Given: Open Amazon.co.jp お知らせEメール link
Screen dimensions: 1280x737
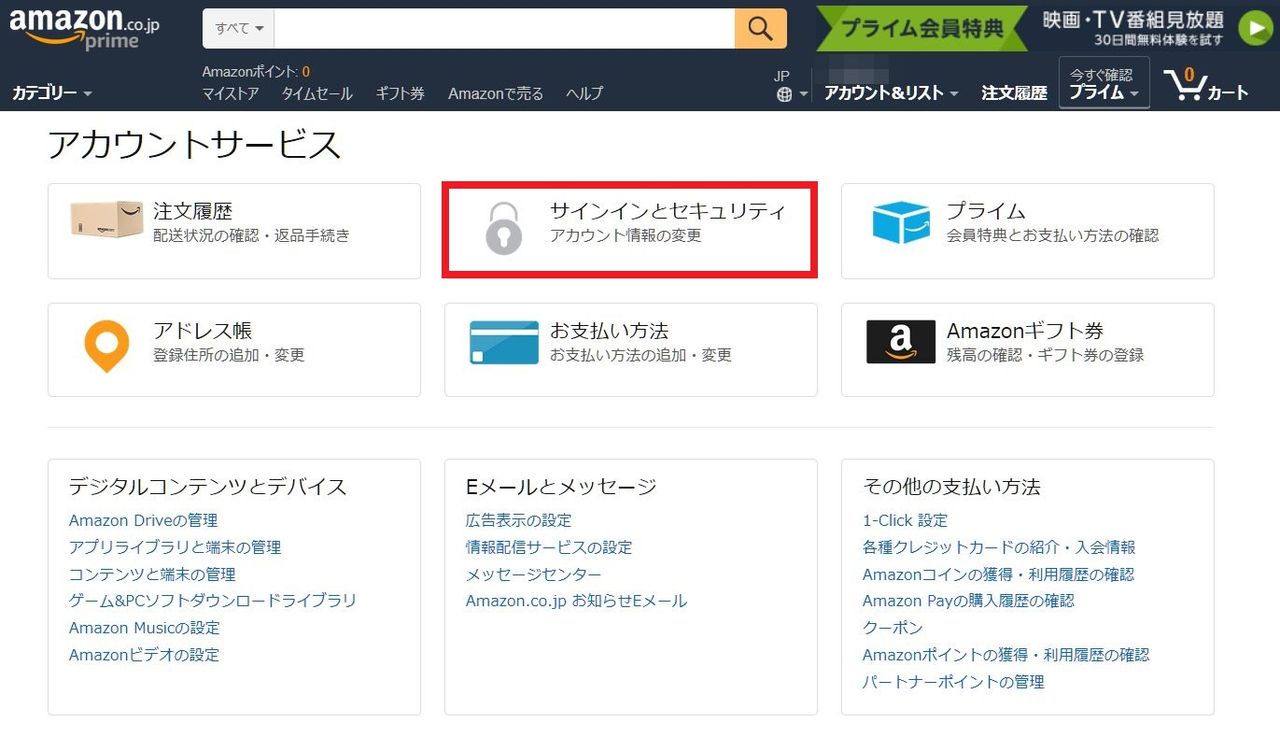Looking at the screenshot, I should point(576,601).
